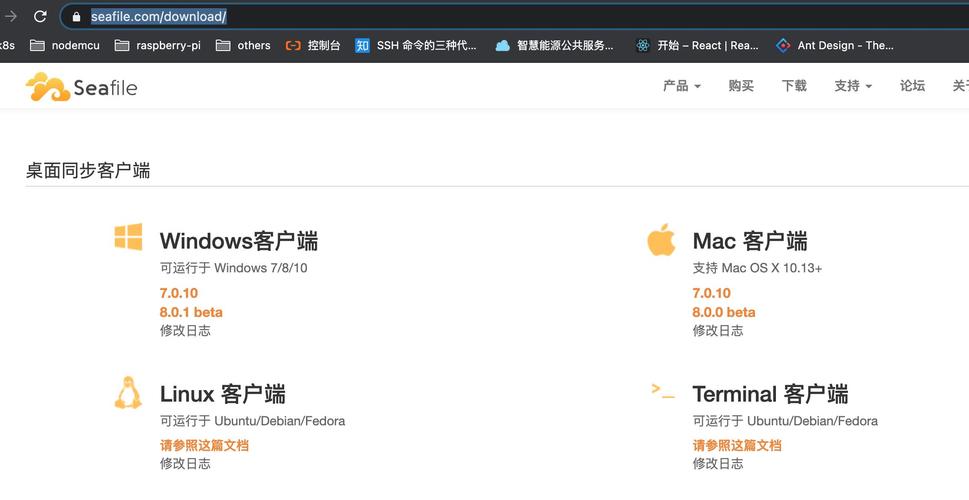Screen dimensions: 969x500
Task: Click the Windows客户端 heading
Action: tap(239, 241)
